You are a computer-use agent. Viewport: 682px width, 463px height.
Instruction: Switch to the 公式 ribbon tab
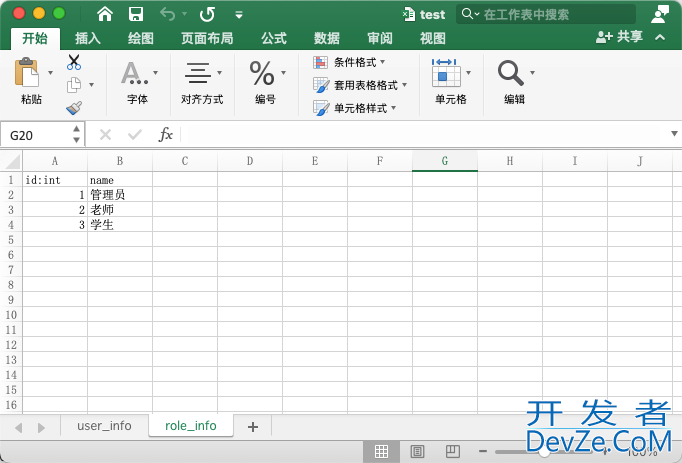click(274, 38)
